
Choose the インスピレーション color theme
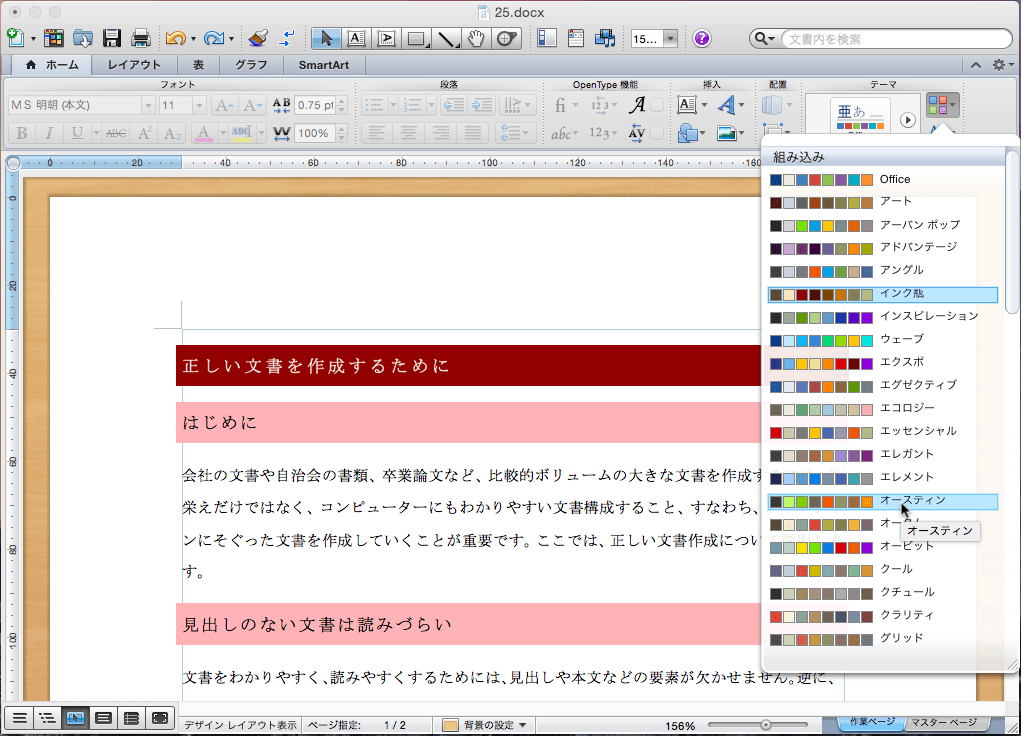(883, 317)
